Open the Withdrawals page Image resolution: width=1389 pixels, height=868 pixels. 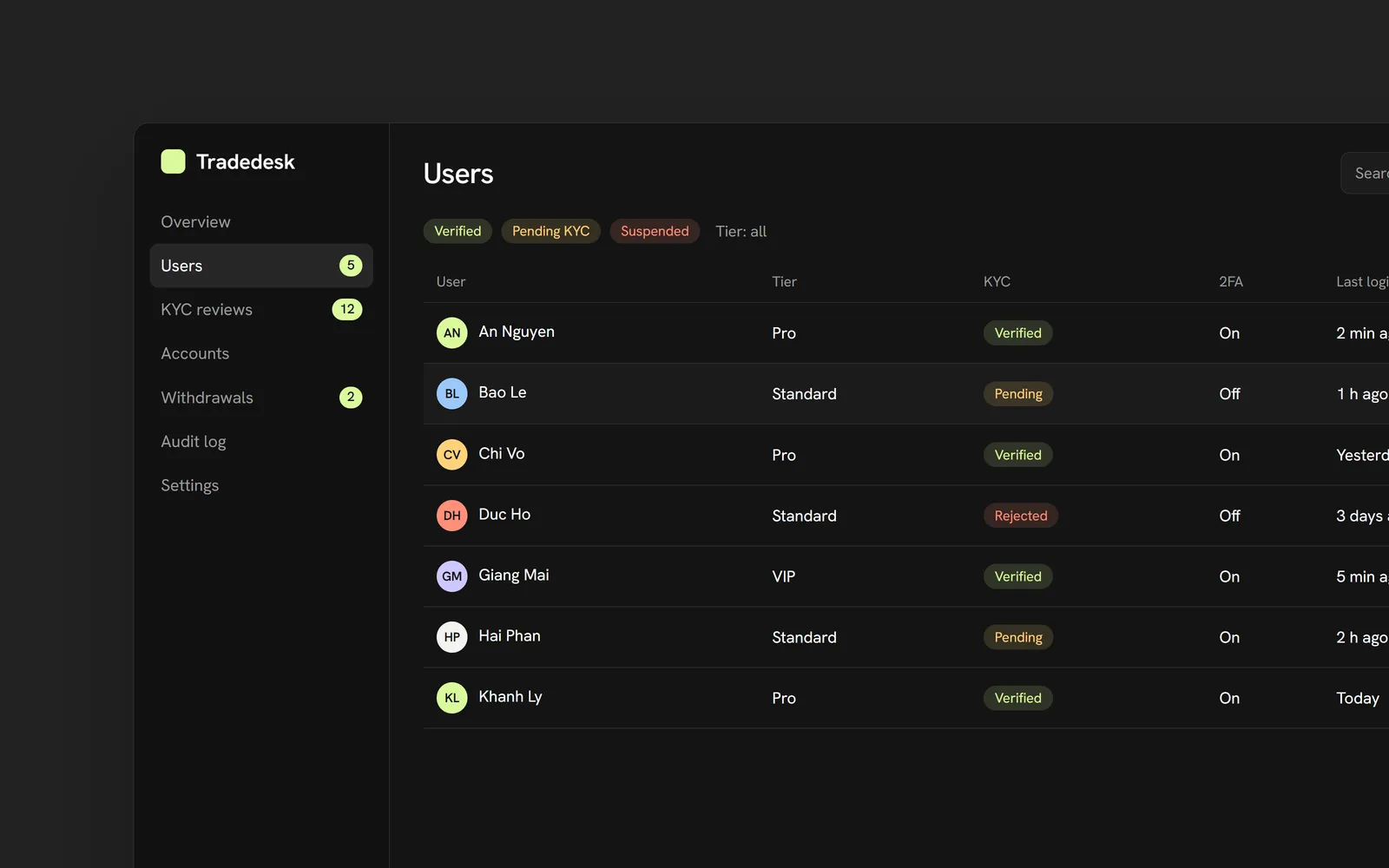tap(261, 398)
